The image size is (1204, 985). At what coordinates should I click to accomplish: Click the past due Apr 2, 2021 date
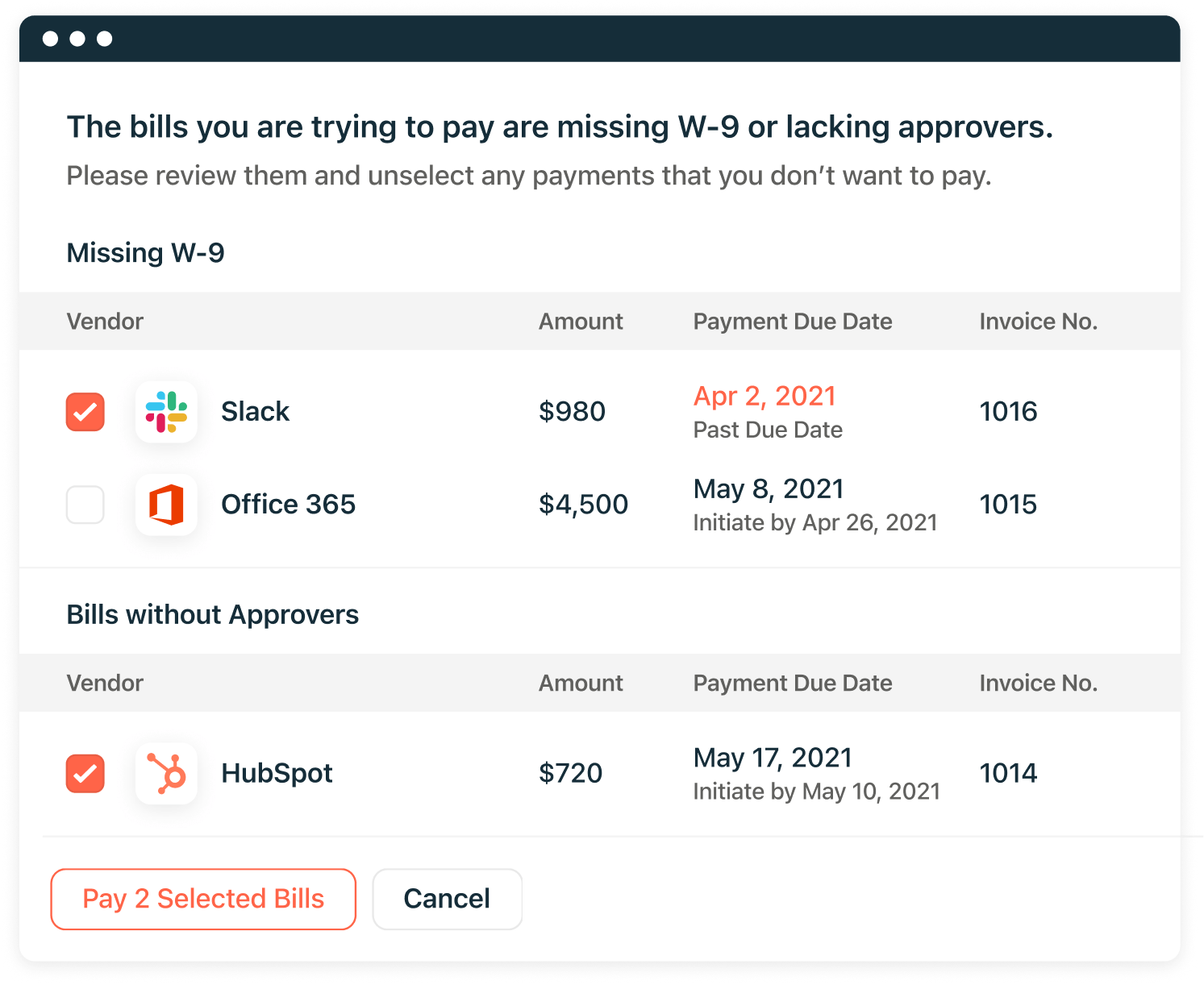(x=764, y=397)
